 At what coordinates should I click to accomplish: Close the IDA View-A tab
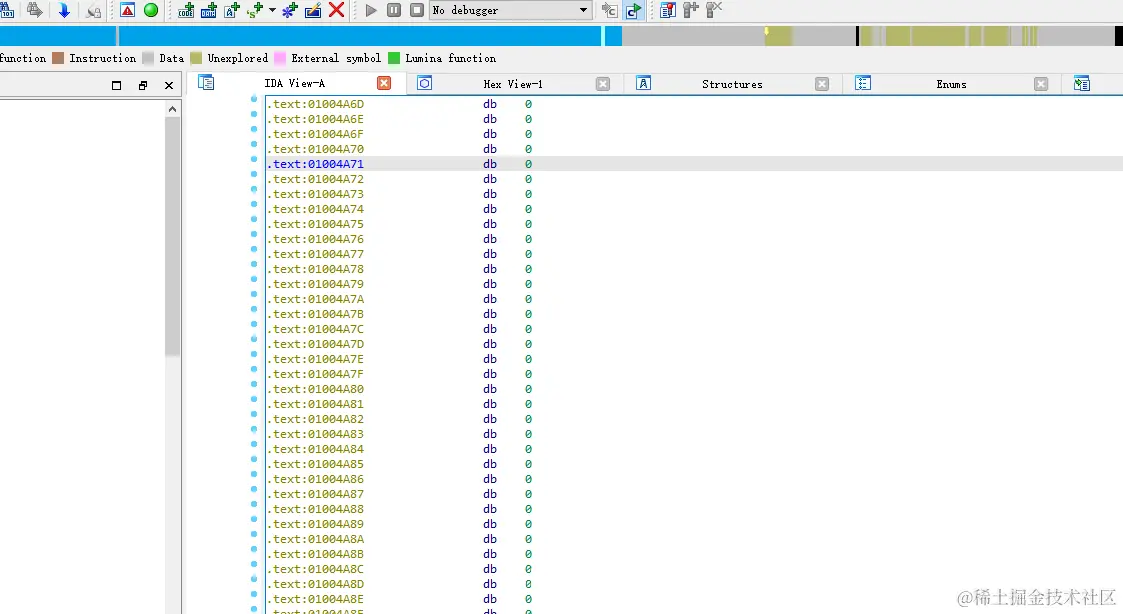tap(384, 84)
